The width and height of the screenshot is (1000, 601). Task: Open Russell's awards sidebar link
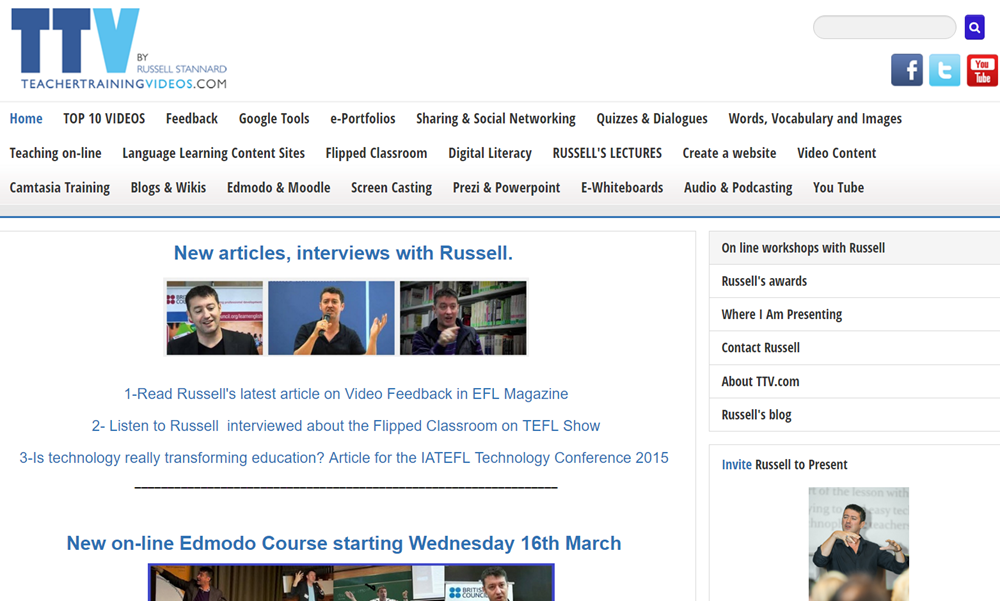coord(855,281)
